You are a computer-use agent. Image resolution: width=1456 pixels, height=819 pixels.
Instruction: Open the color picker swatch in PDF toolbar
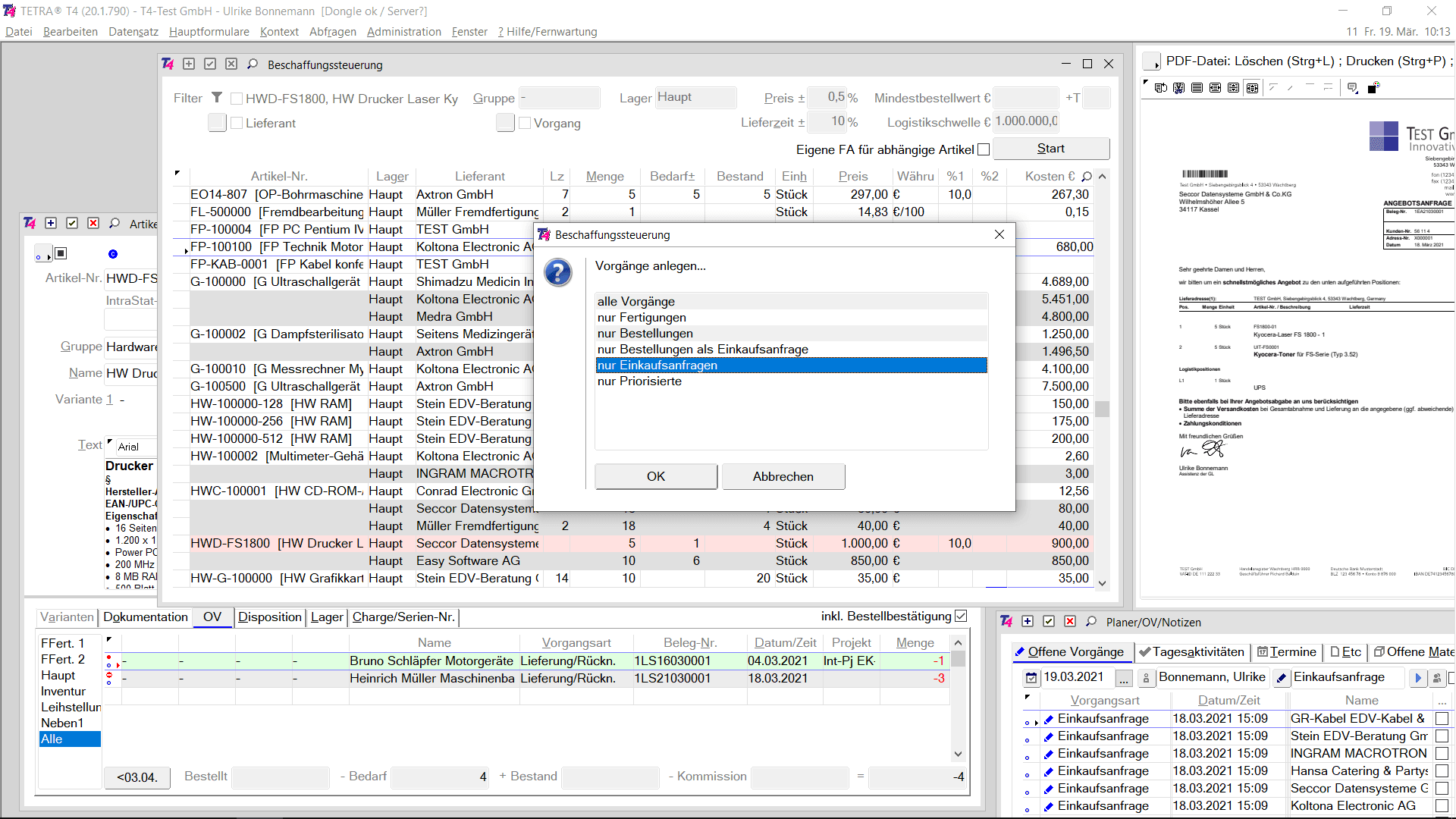[1373, 88]
